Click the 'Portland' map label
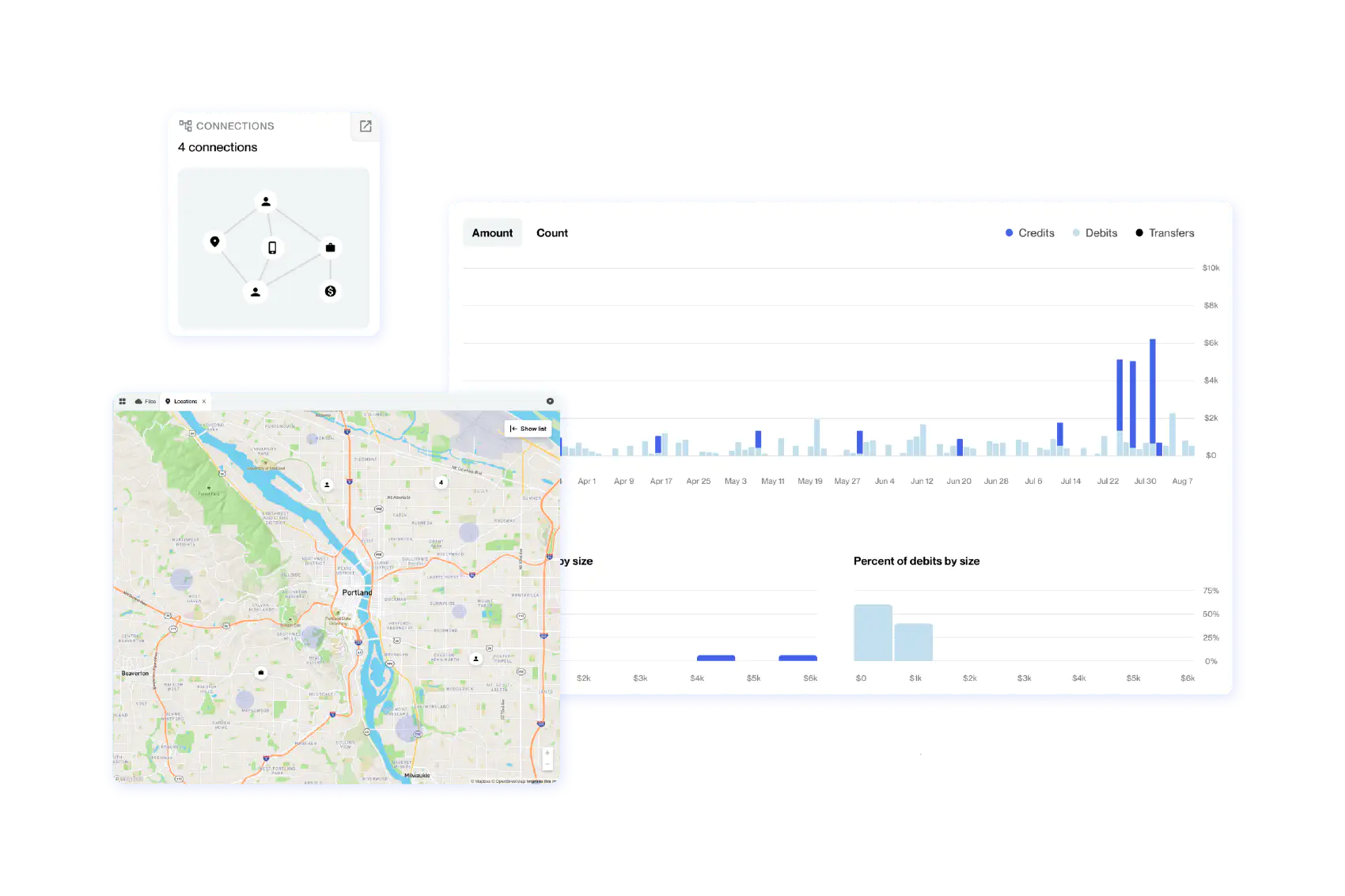 click(x=357, y=592)
